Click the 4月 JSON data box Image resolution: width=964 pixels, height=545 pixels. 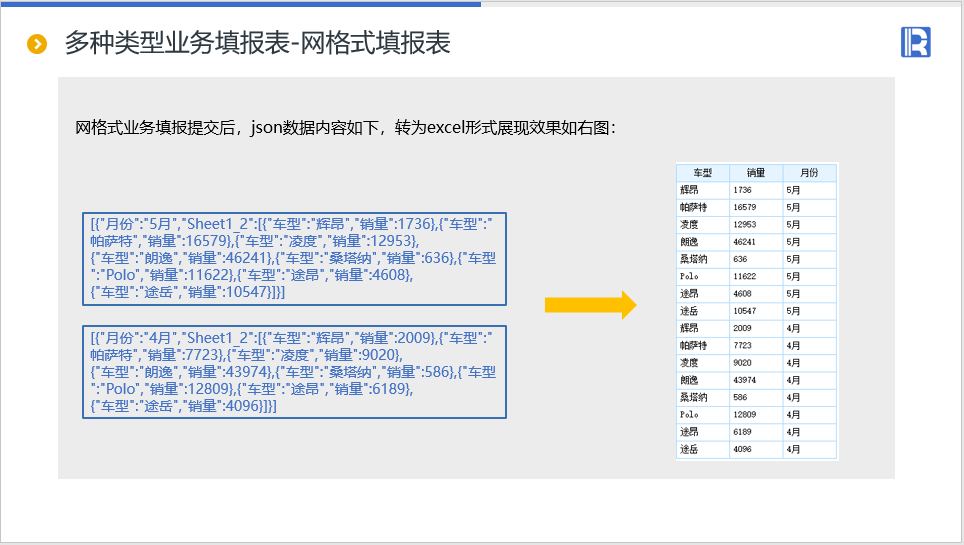tap(294, 372)
